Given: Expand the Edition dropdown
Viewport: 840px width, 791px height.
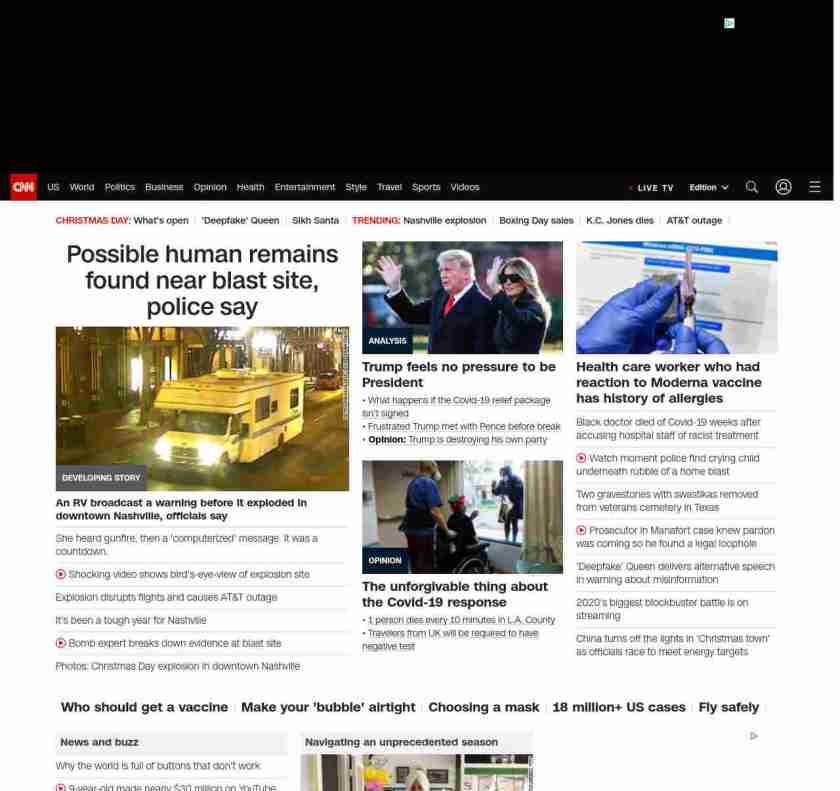Looking at the screenshot, I should [708, 188].
